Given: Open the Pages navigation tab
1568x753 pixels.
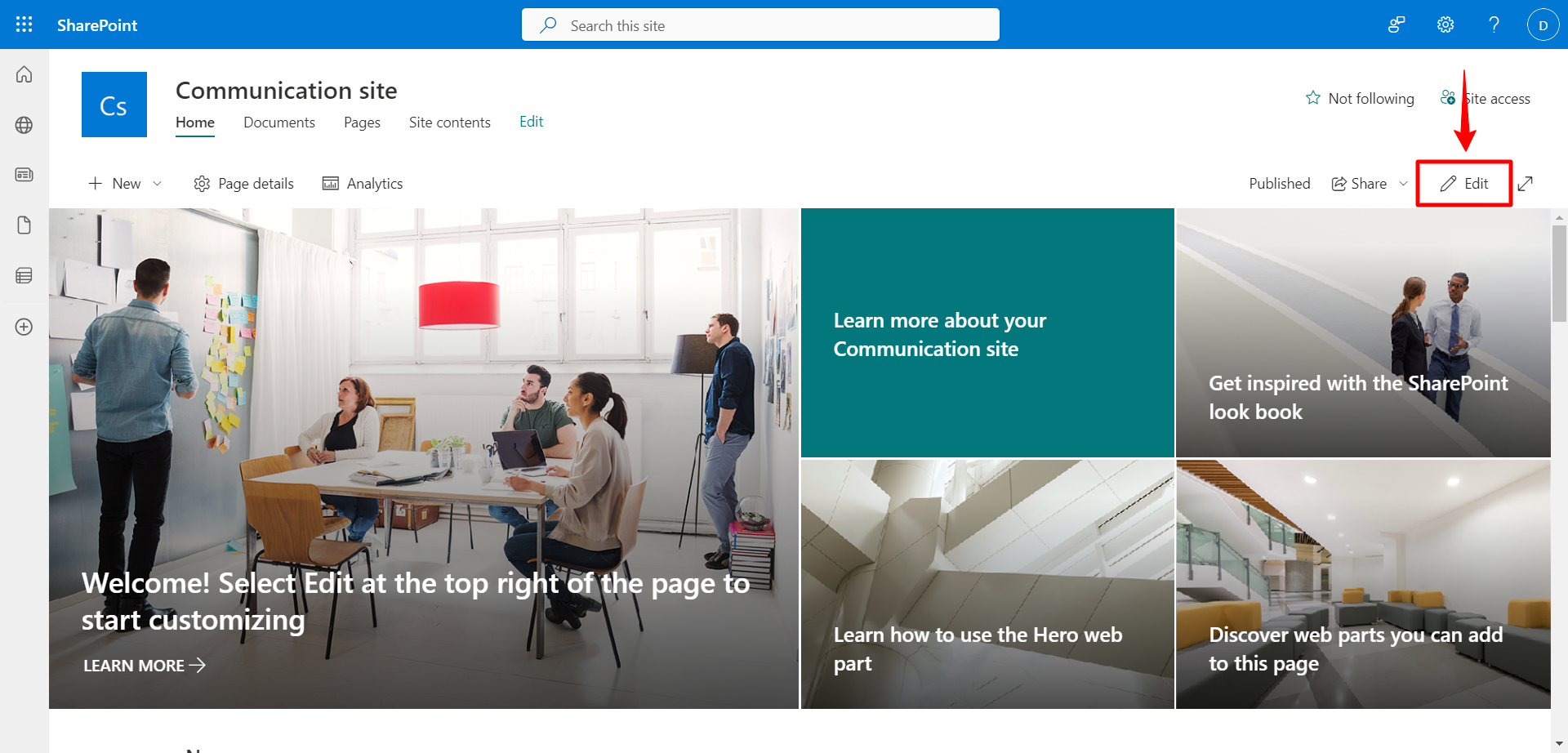Looking at the screenshot, I should tap(362, 123).
